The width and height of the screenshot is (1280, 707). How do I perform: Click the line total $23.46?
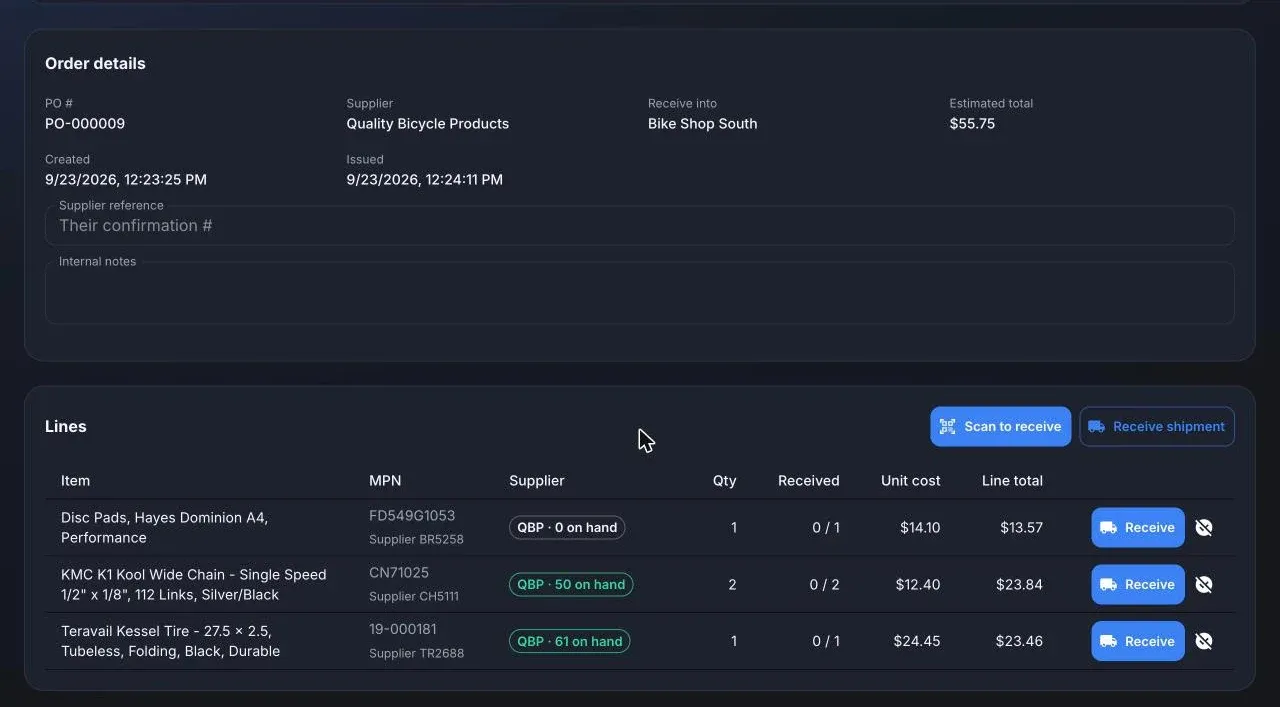pyautogui.click(x=1019, y=641)
